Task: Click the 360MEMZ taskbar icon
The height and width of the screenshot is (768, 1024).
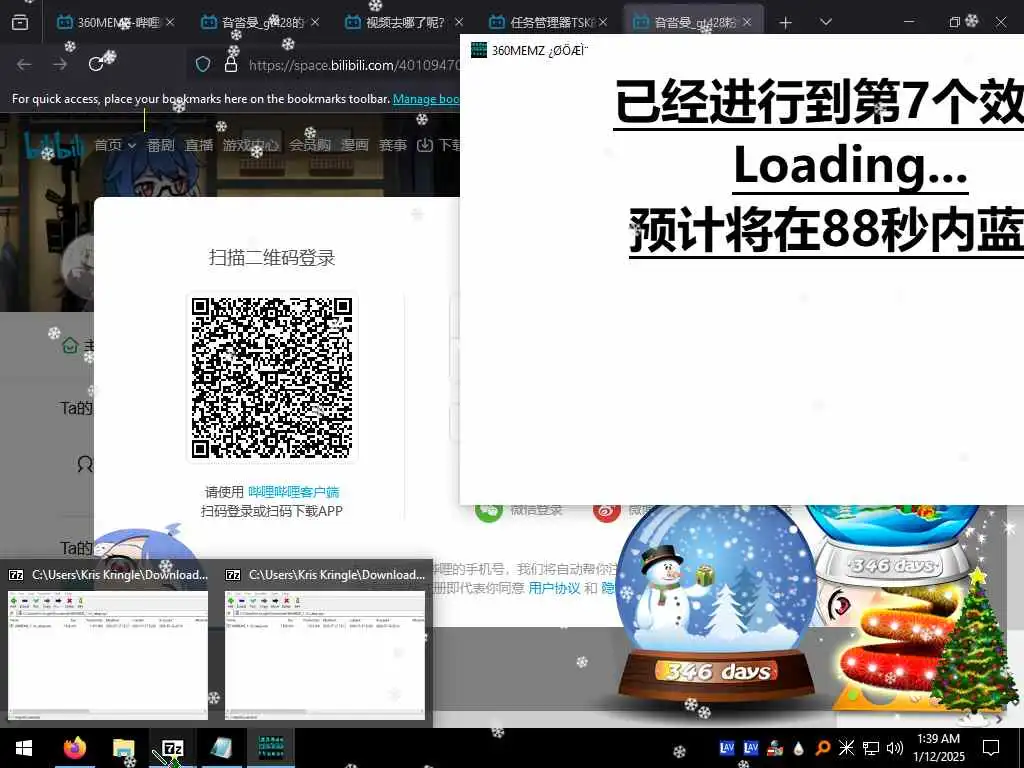Action: (270, 748)
